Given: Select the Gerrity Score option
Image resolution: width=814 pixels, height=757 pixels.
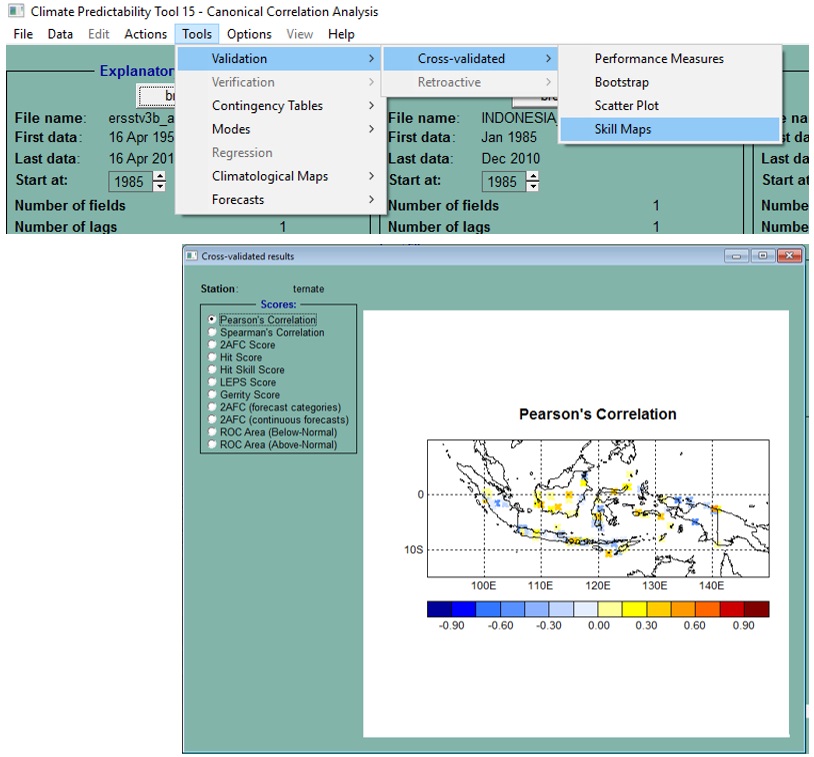Looking at the screenshot, I should [x=212, y=395].
